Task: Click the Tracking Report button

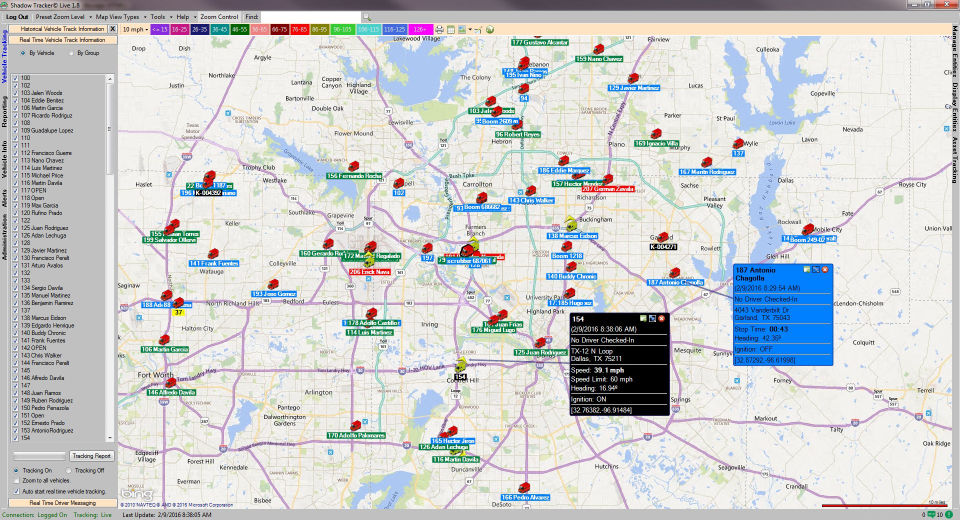Action: [x=92, y=455]
